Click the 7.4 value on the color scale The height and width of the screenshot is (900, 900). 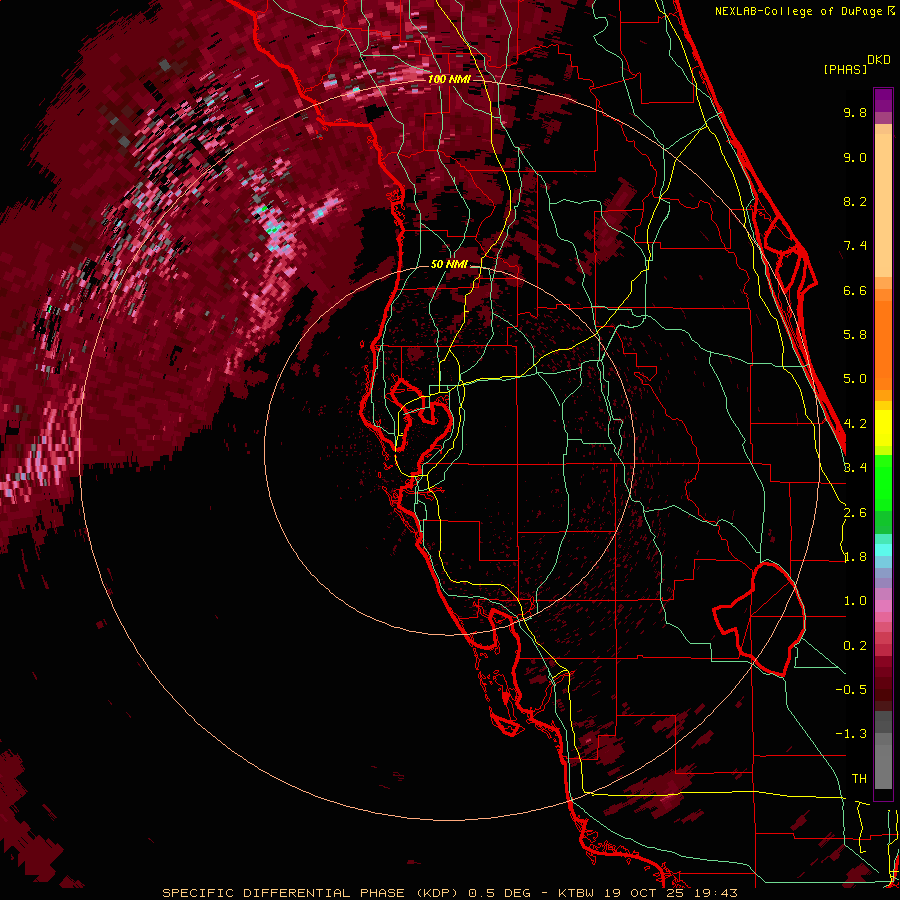(x=855, y=246)
